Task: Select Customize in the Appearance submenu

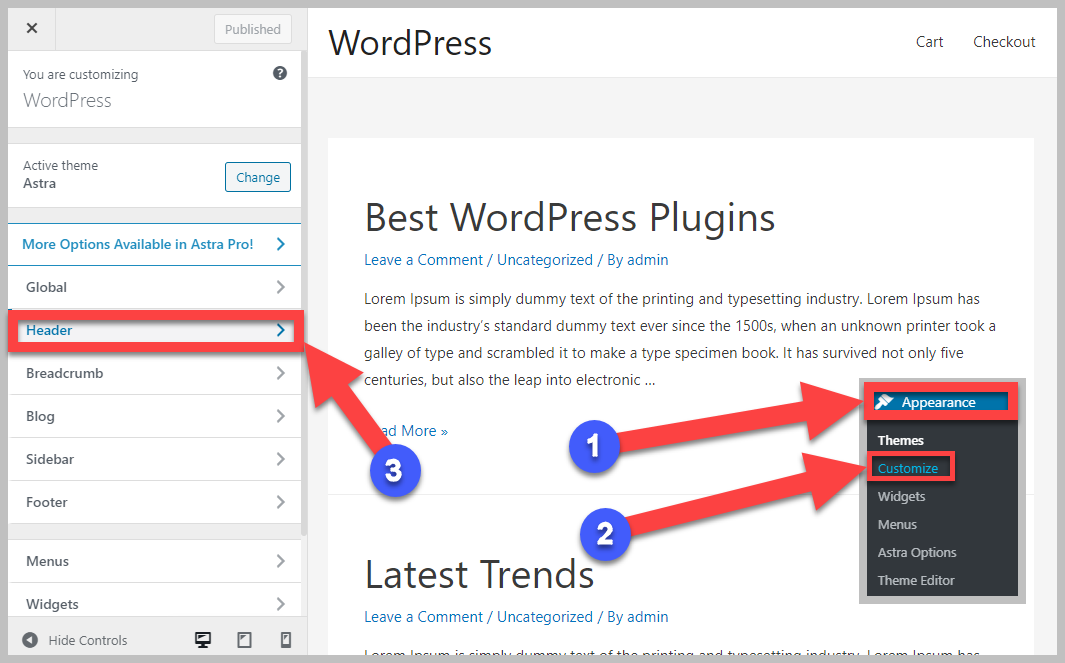Action: (x=907, y=468)
